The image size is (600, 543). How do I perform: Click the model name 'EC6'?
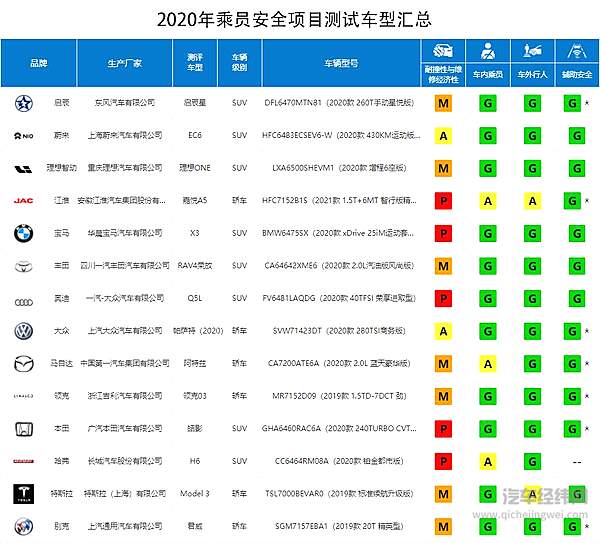pos(195,135)
